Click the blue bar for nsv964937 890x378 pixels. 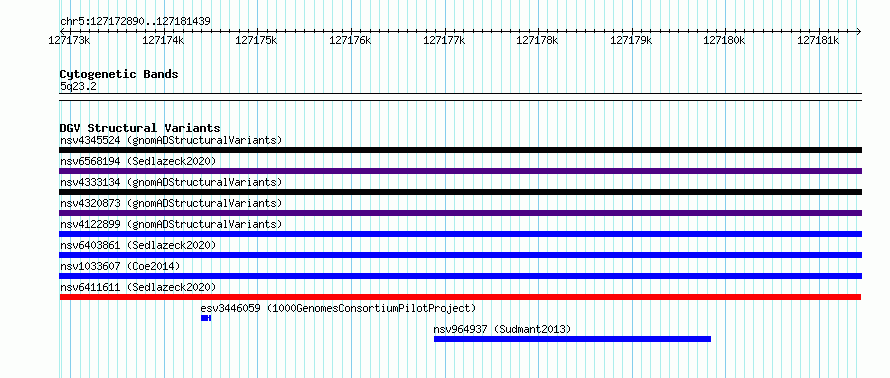point(572,339)
